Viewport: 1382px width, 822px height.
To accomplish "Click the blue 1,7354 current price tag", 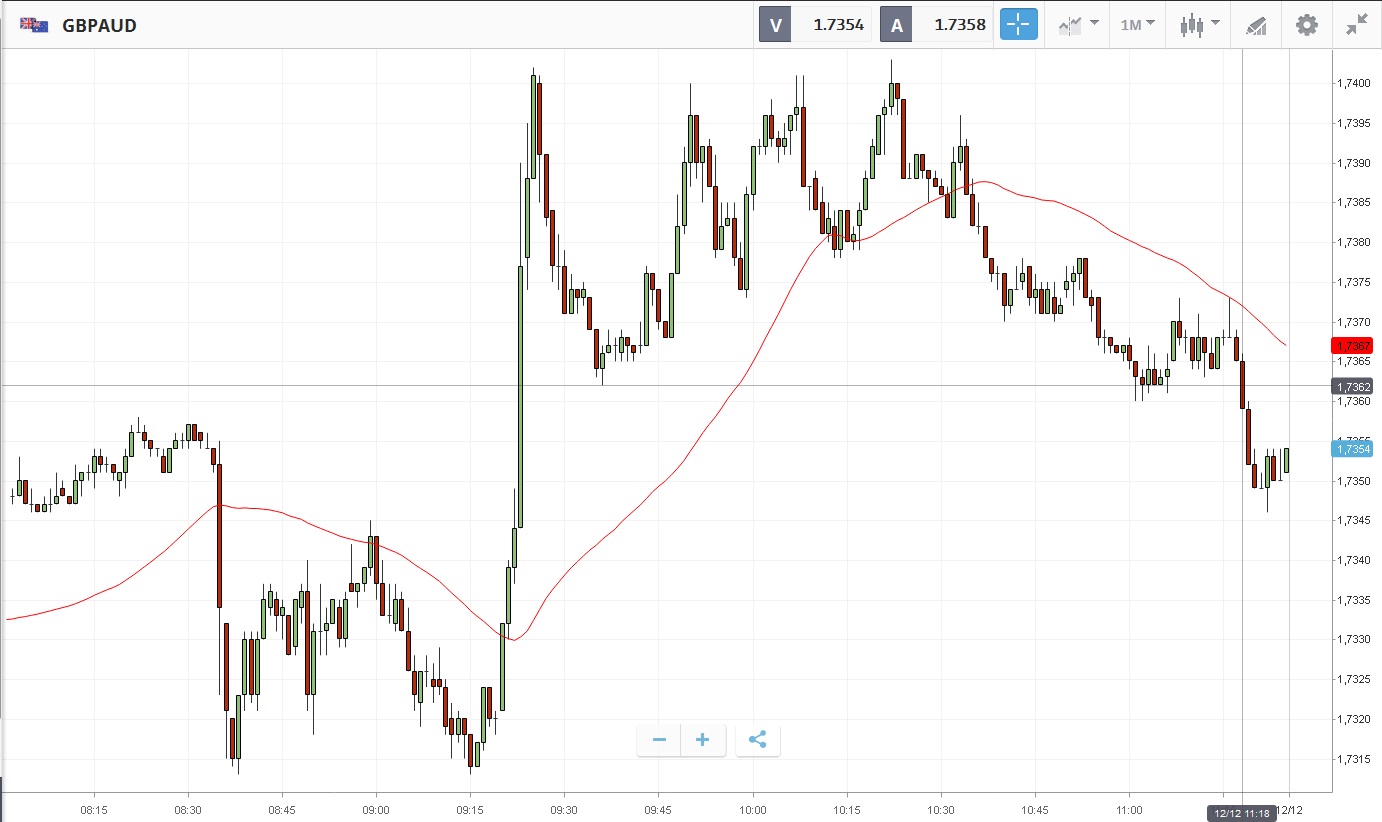I will click(x=1352, y=449).
